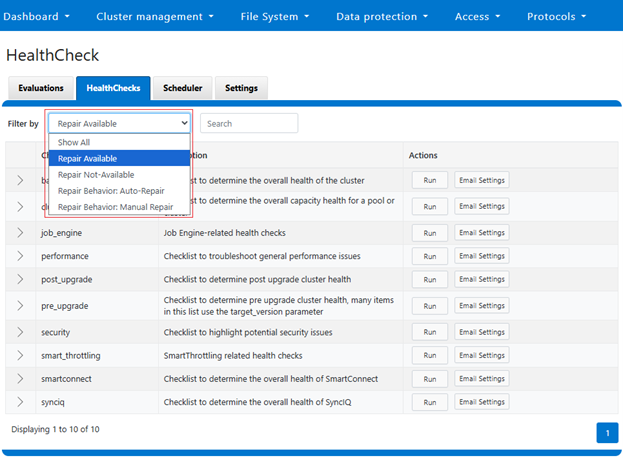
Task: Open Email Settings for smart_throttling
Action: coord(482,355)
